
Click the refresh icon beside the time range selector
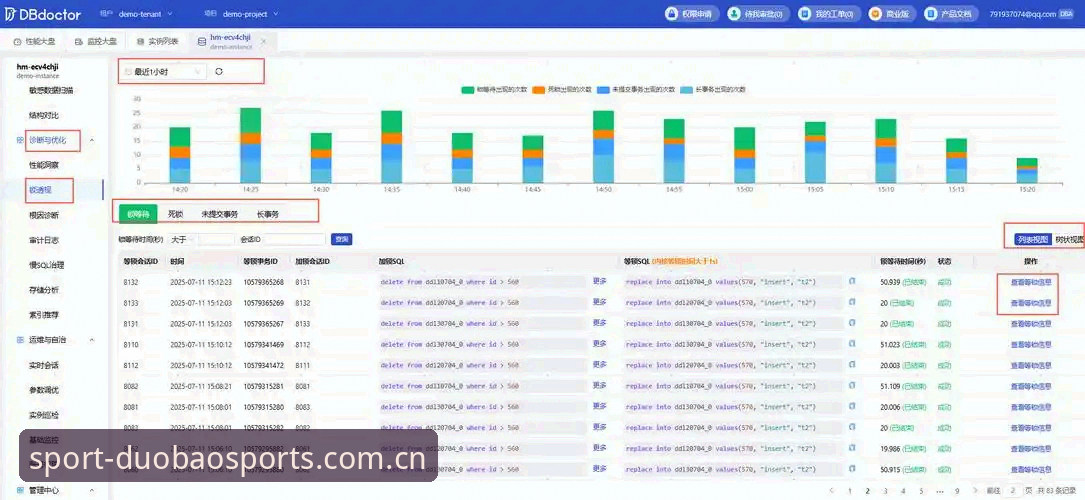219,71
